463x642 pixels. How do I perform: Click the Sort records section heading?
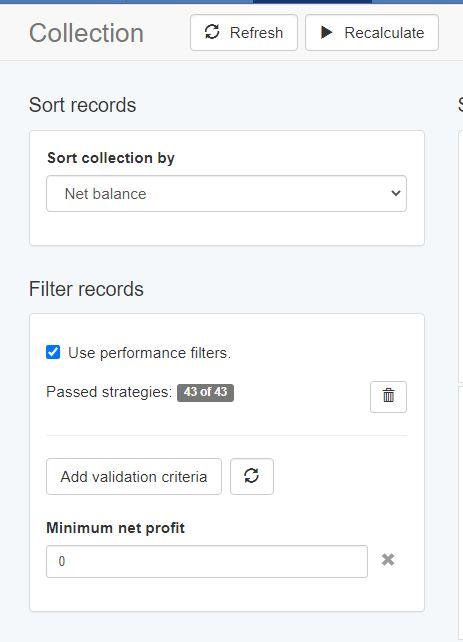coord(82,105)
